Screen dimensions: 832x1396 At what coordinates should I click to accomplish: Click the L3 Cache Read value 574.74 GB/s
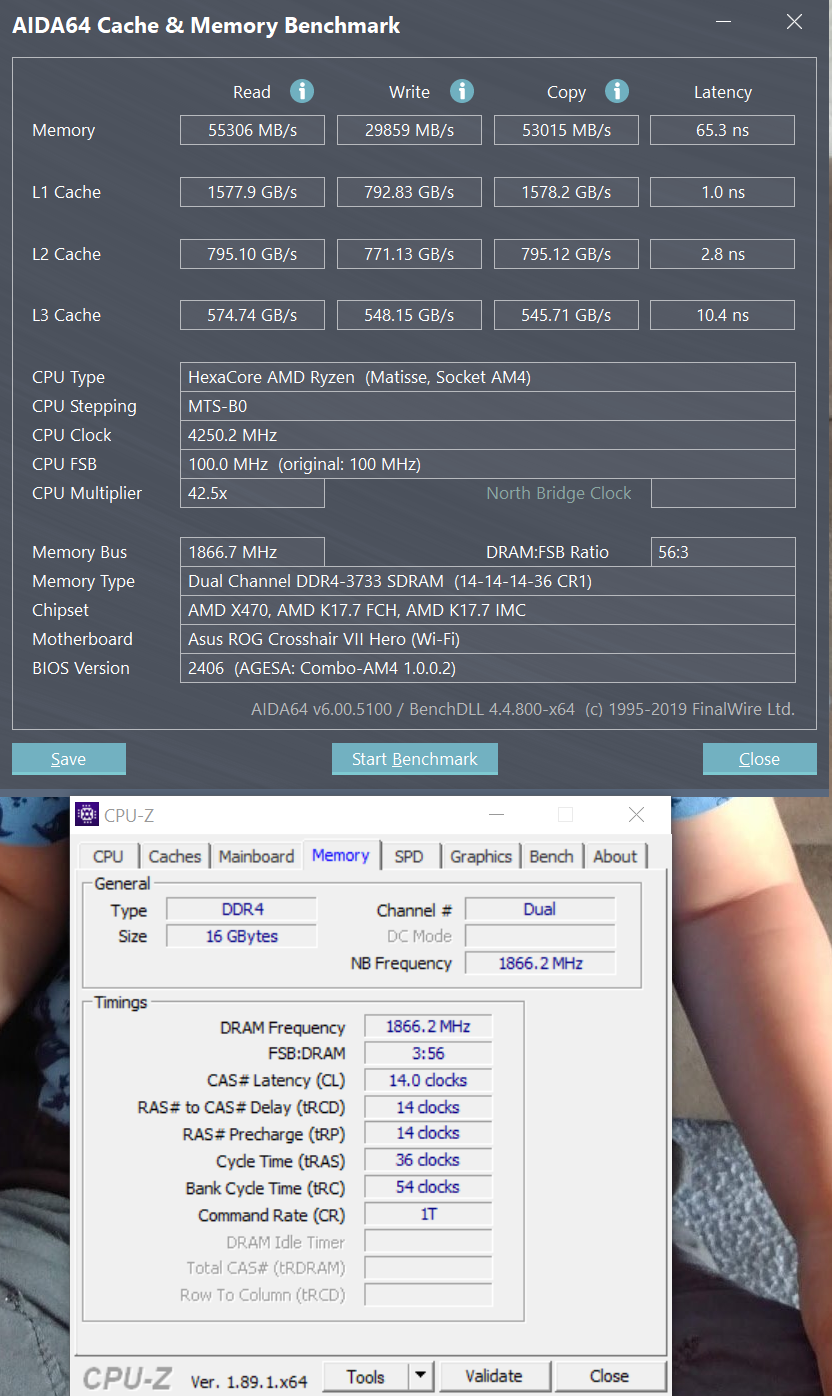pos(252,315)
